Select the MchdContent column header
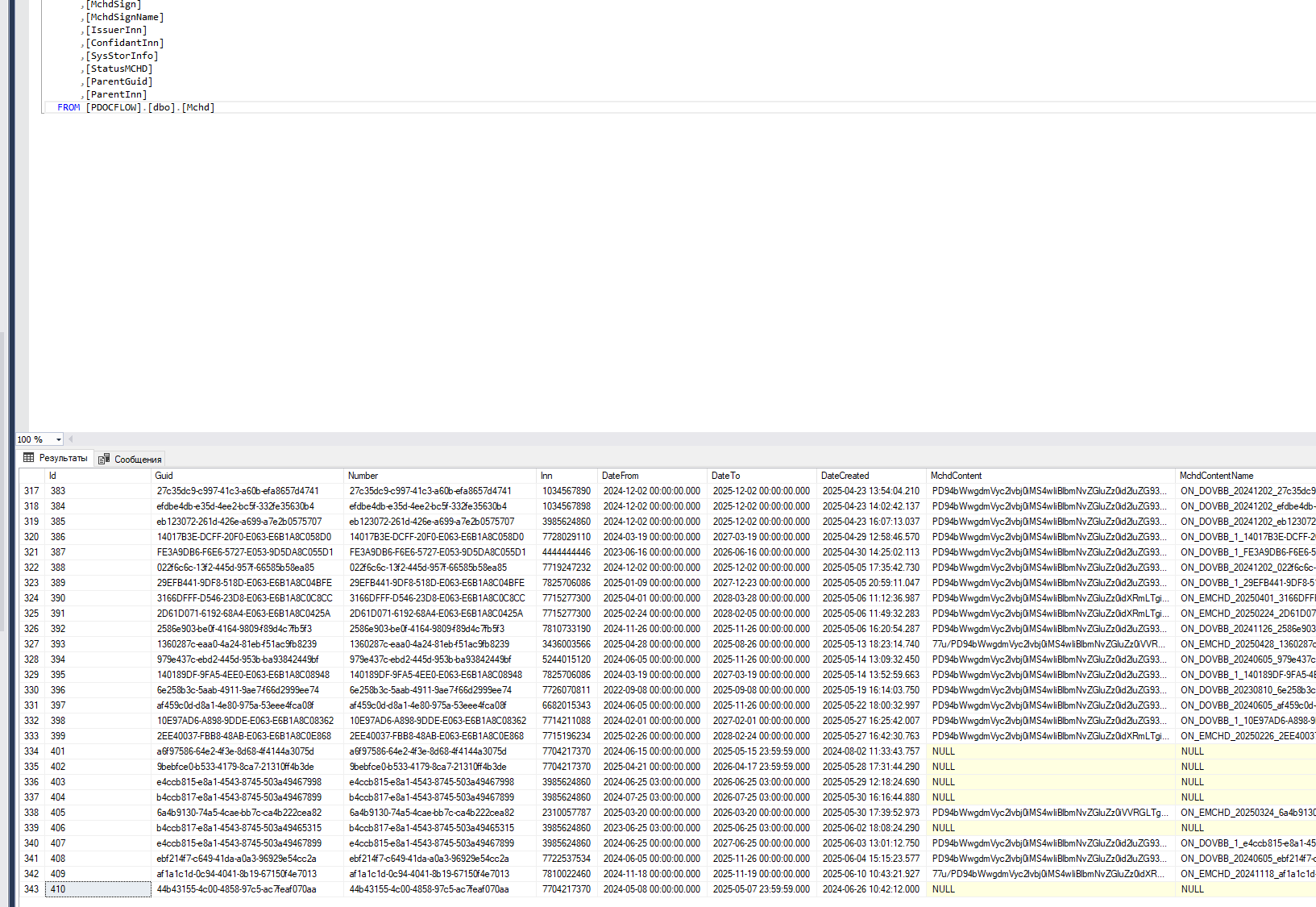Image resolution: width=1316 pixels, height=907 pixels. [x=1051, y=476]
